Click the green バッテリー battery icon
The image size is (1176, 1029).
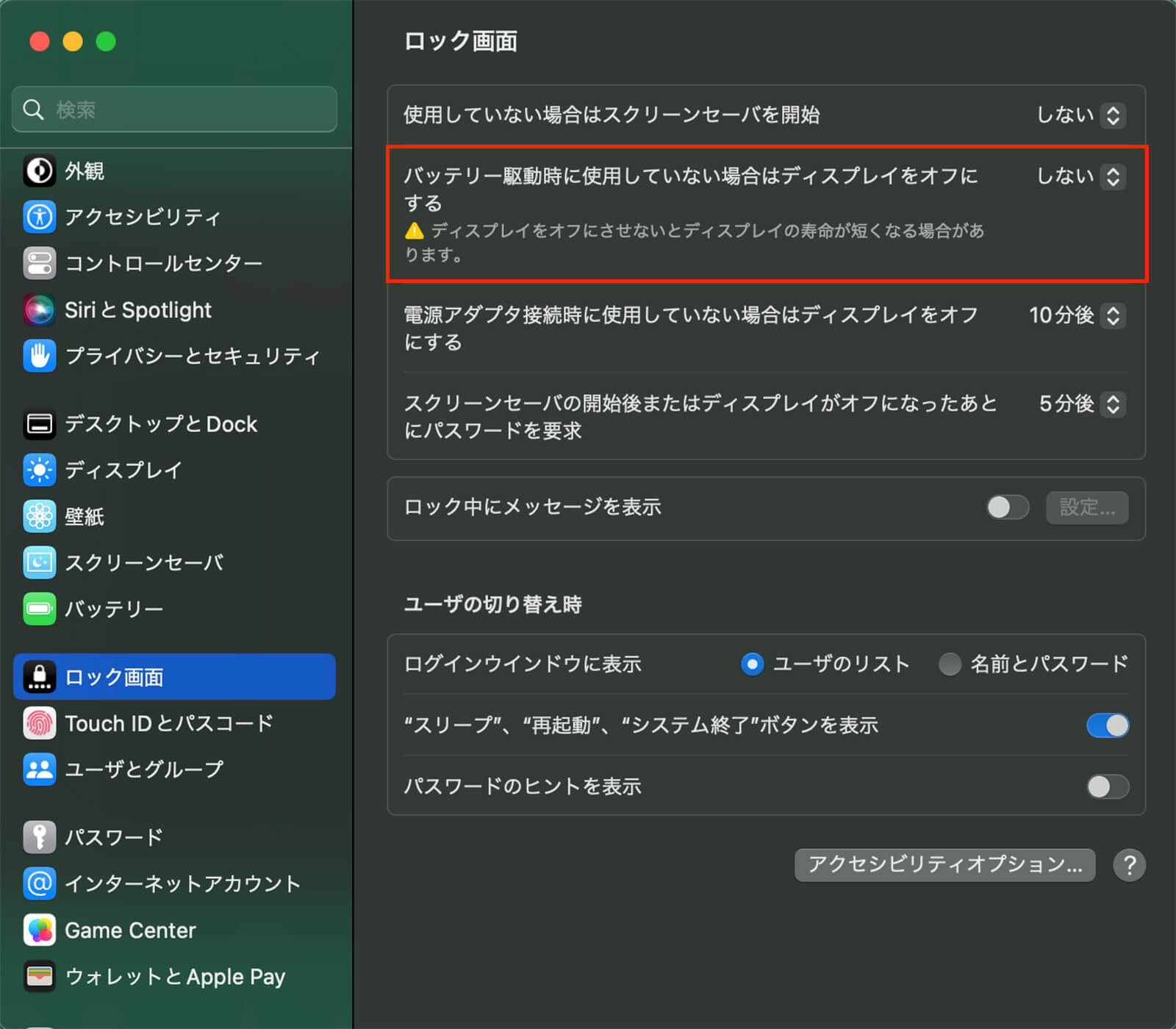[x=39, y=609]
